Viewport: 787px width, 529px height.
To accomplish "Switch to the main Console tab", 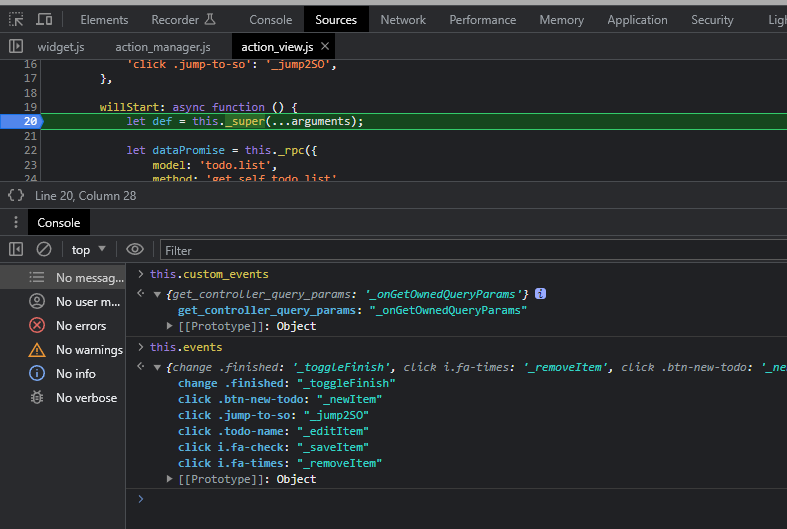I will (271, 20).
